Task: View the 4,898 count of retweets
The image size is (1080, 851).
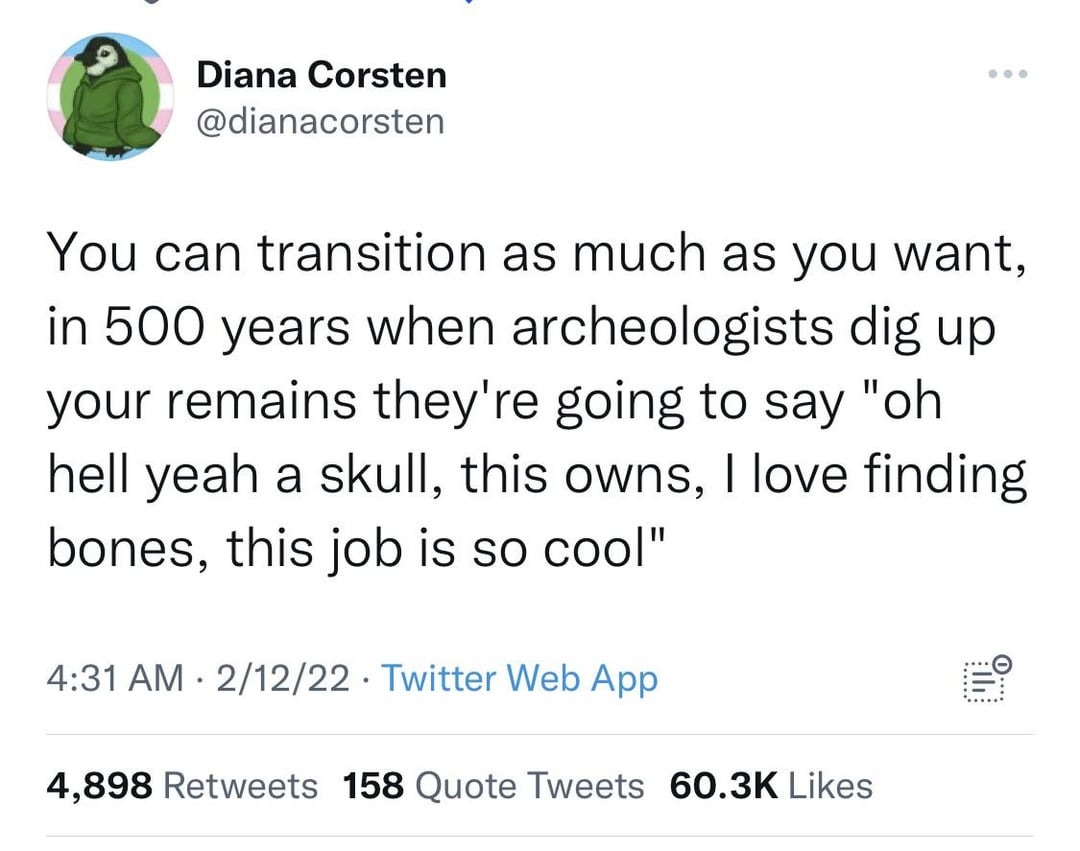Action: [x=99, y=786]
